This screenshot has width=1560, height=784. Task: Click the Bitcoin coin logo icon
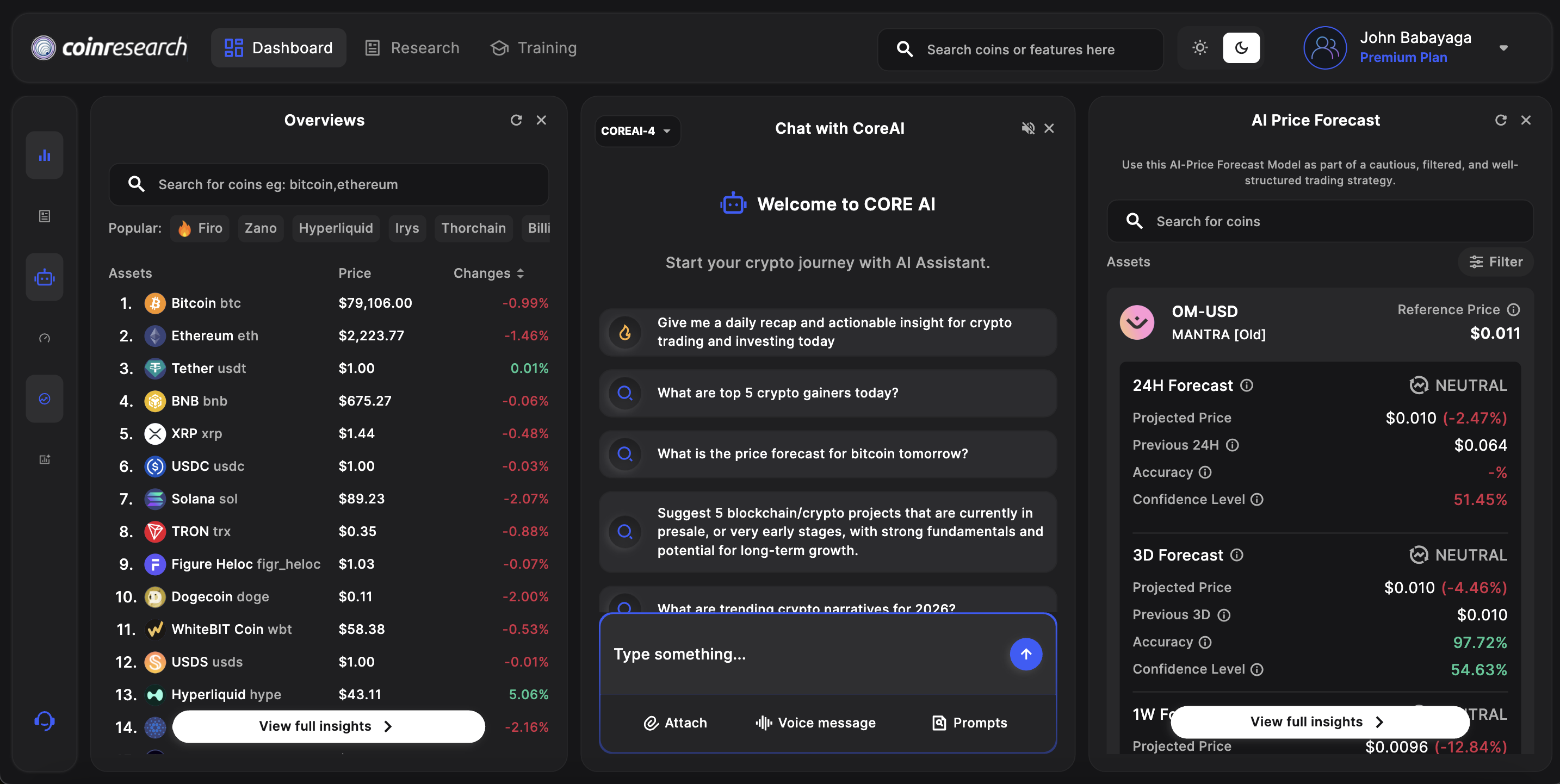click(x=155, y=303)
